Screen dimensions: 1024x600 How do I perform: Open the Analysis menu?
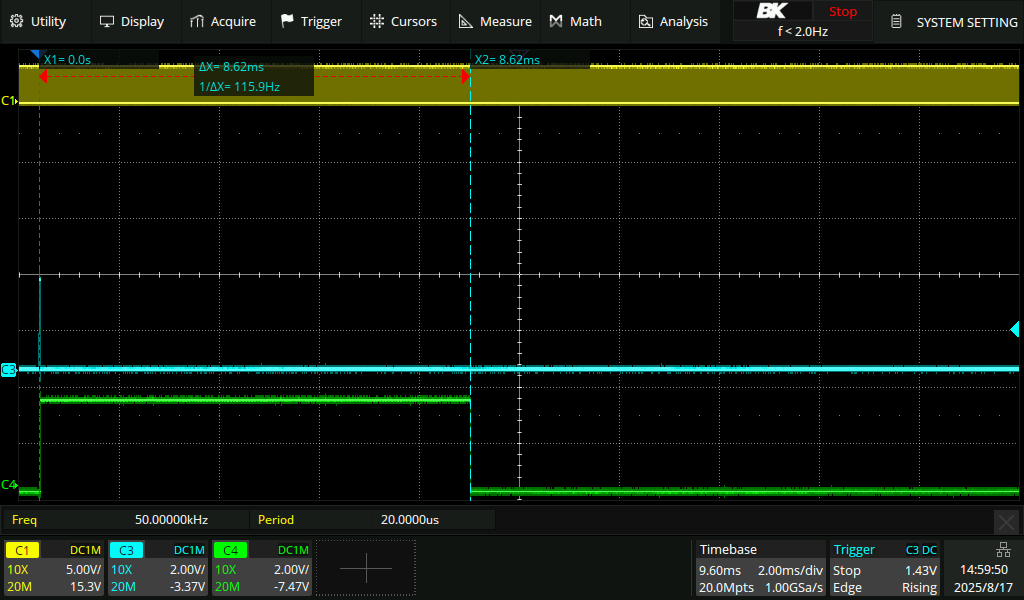(x=673, y=22)
